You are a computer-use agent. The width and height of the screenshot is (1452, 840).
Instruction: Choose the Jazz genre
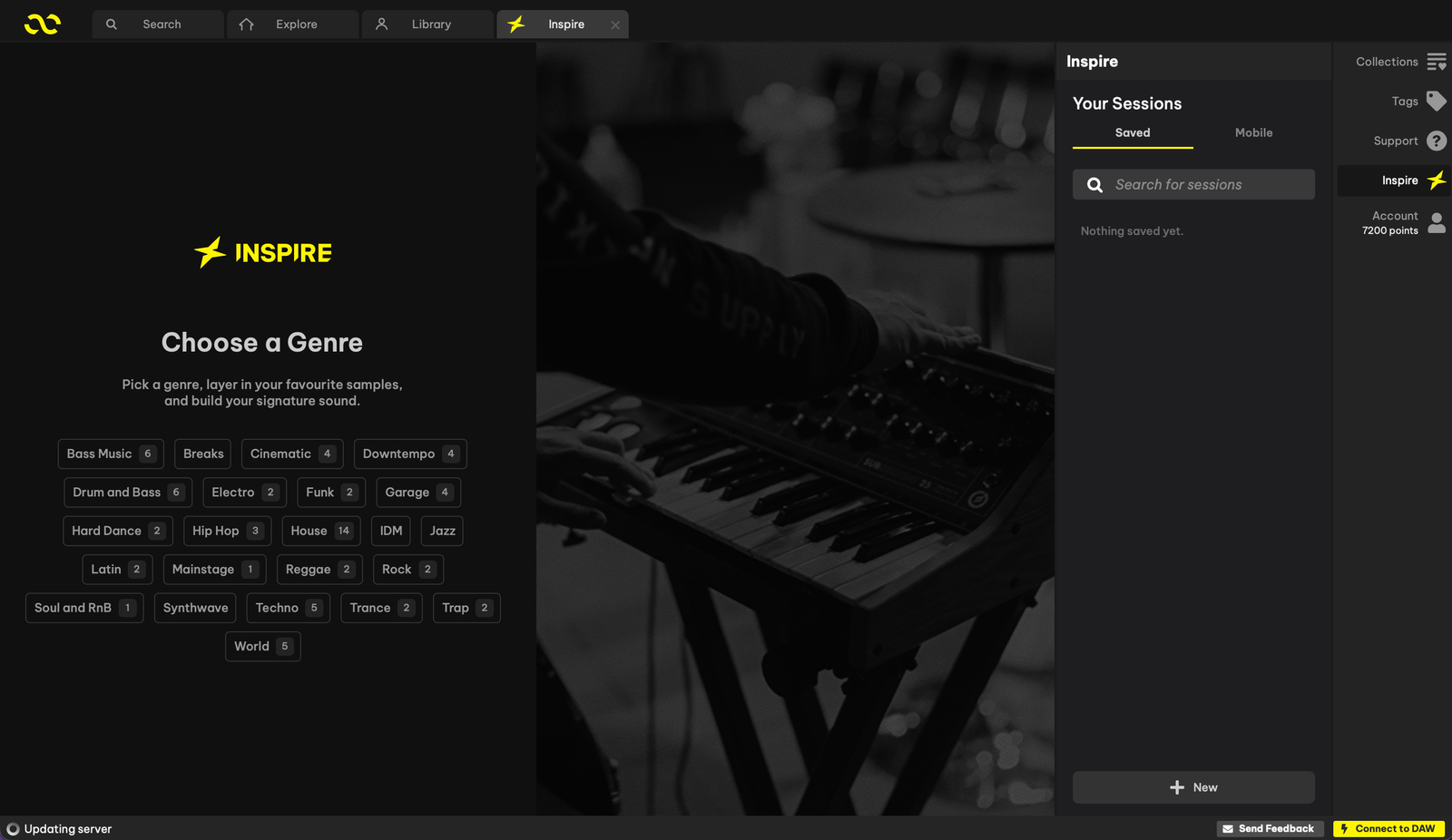[x=442, y=531]
